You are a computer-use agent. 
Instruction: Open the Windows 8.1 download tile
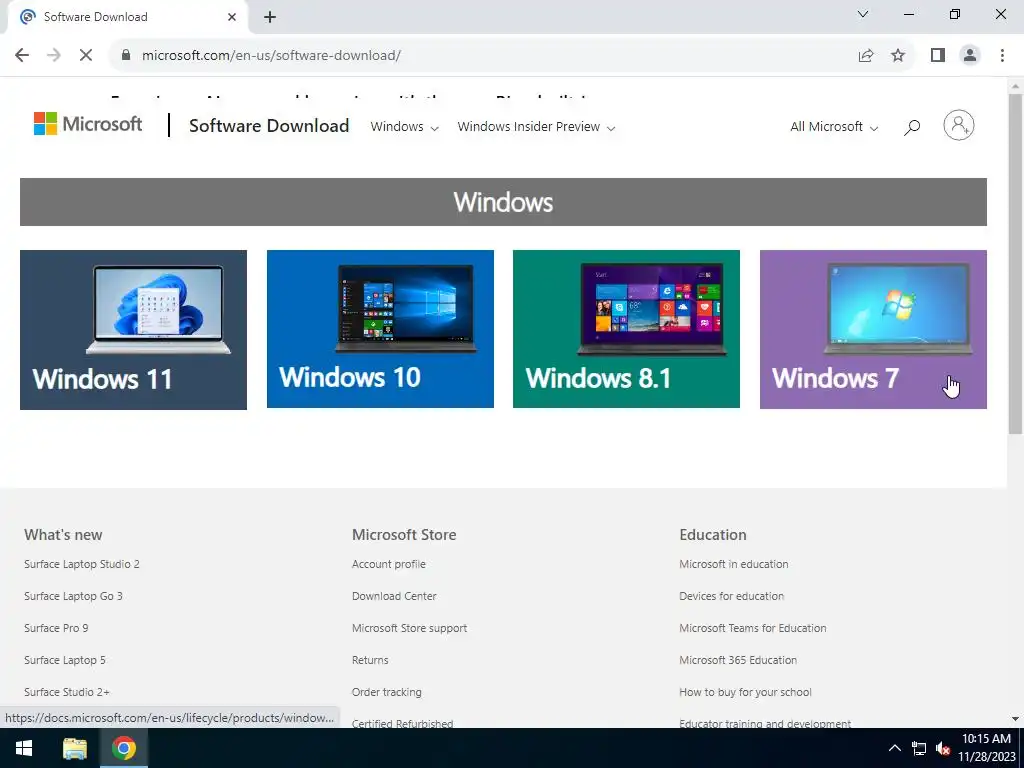tap(626, 329)
